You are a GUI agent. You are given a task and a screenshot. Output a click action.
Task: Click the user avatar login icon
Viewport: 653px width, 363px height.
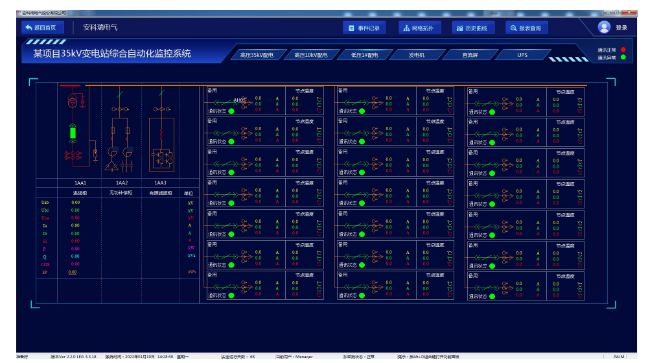coord(604,27)
